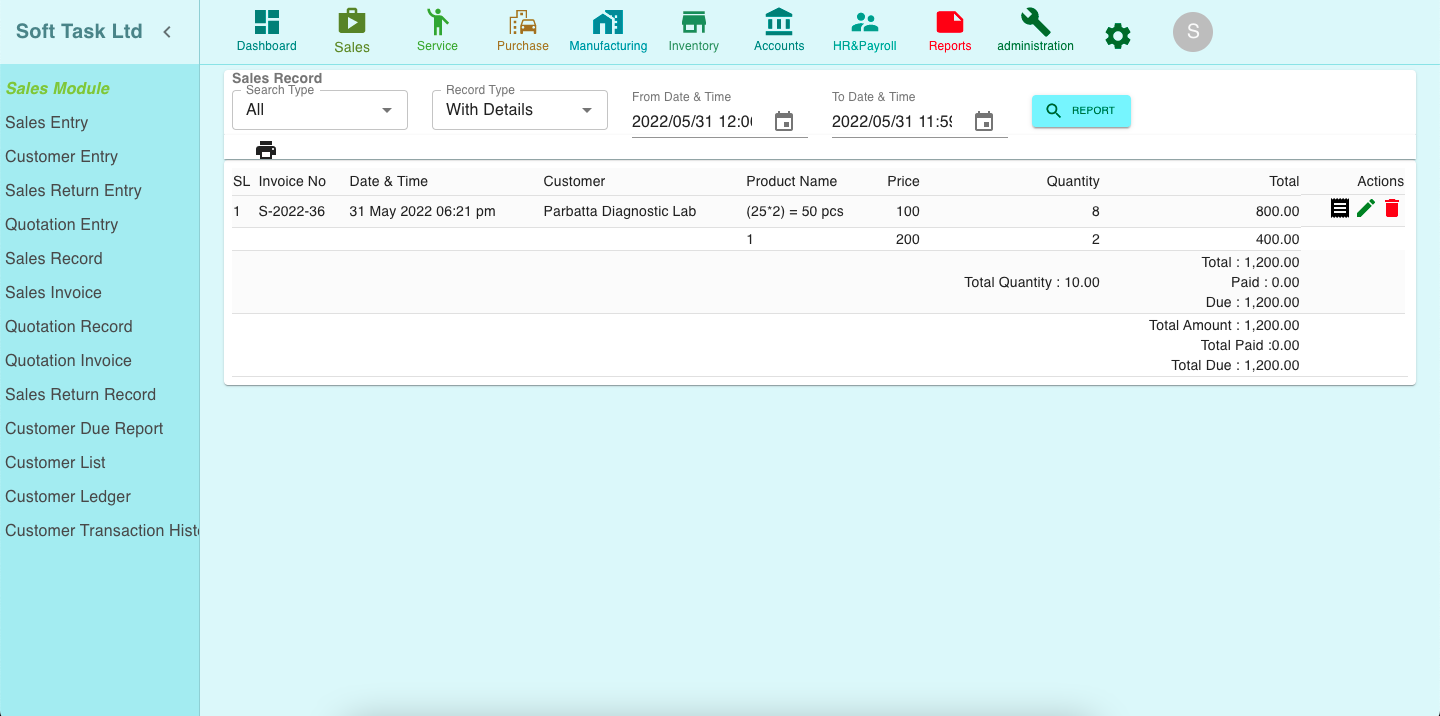
Task: Open the From Date calendar picker
Action: [784, 120]
